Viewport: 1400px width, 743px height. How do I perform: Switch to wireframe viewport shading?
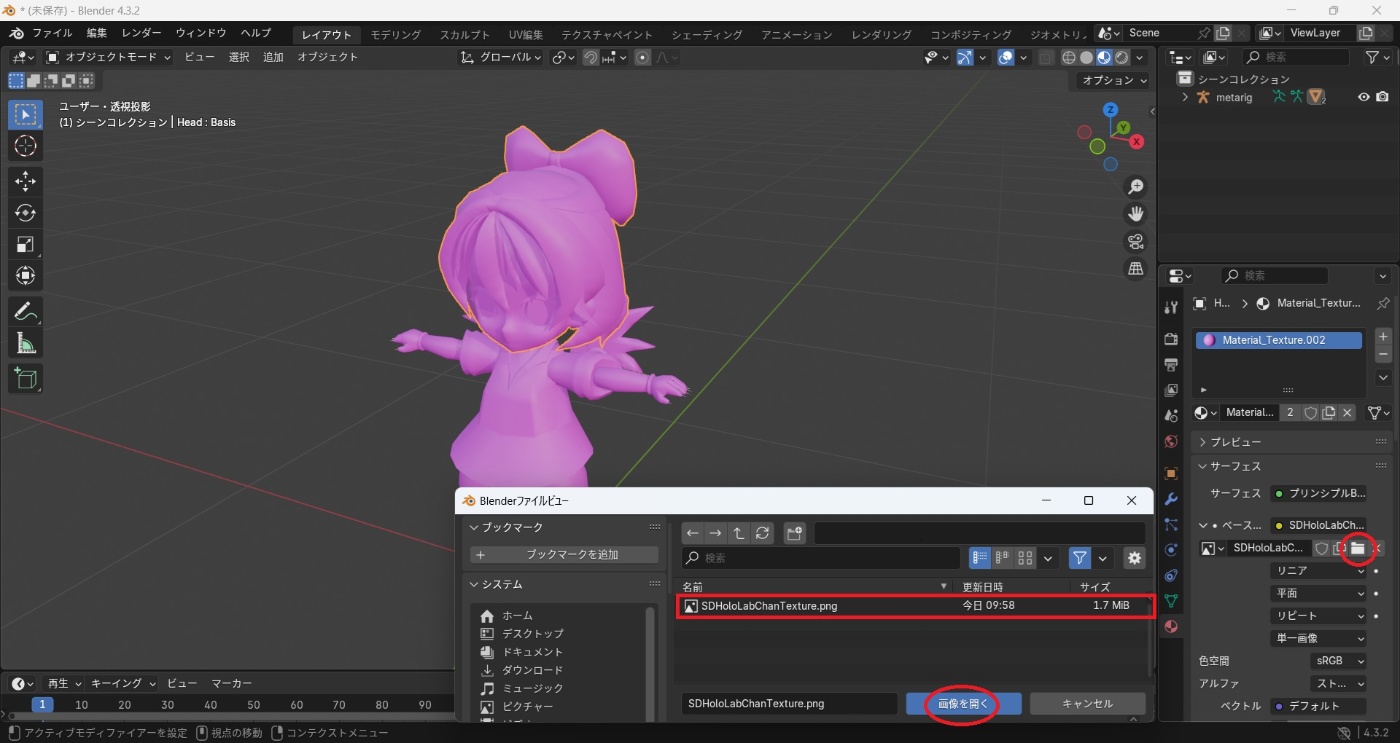tap(1069, 58)
